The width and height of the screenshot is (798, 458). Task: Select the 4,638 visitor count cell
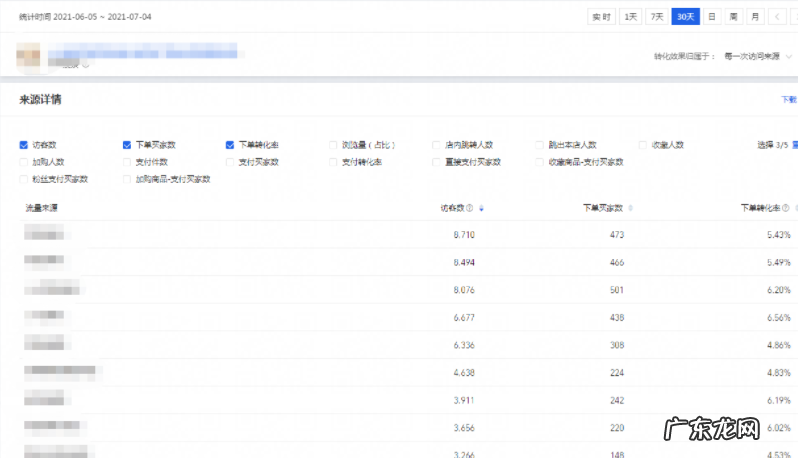click(x=464, y=373)
